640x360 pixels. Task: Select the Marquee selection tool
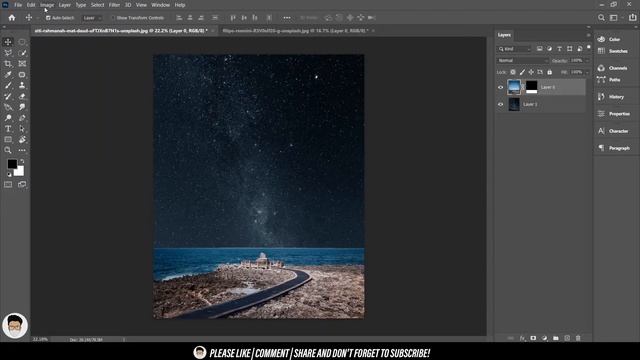(22, 42)
